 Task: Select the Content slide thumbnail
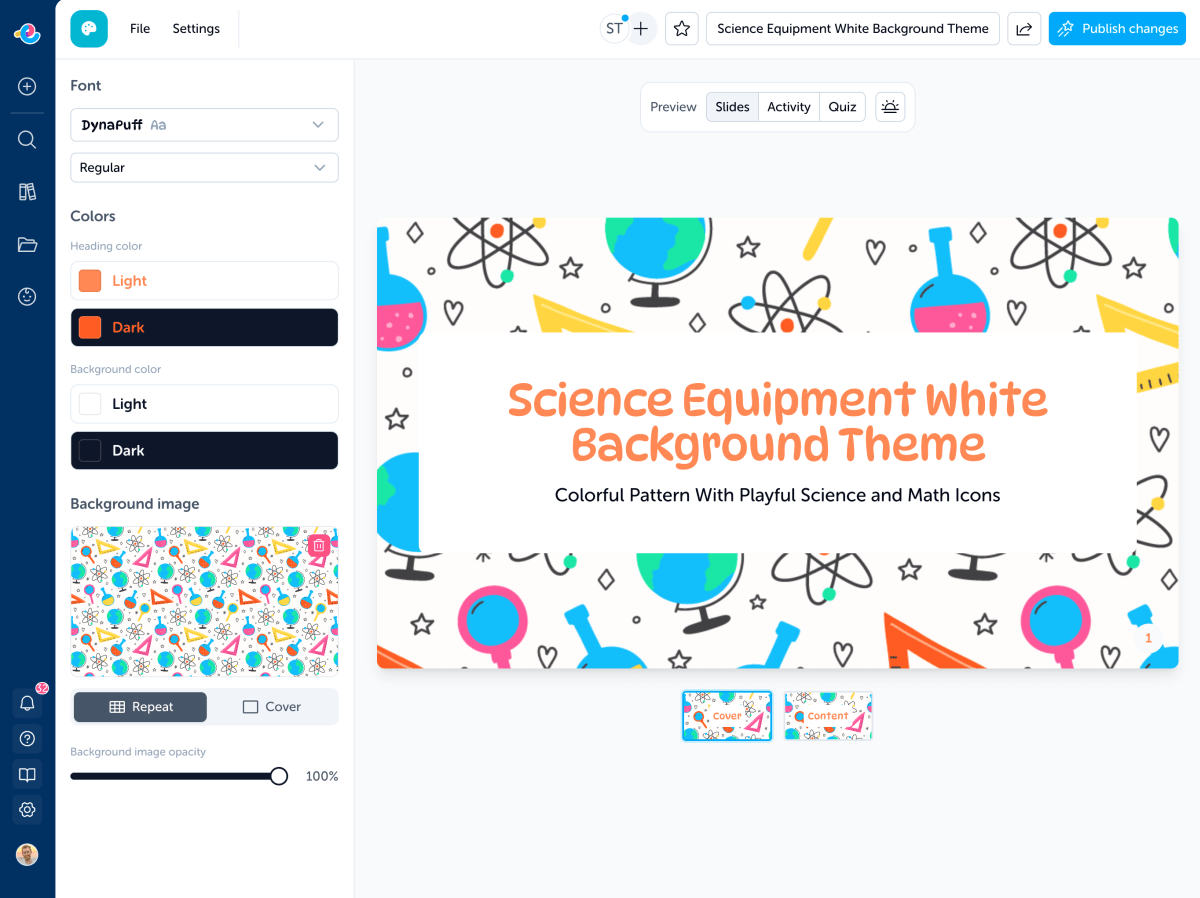pos(828,716)
